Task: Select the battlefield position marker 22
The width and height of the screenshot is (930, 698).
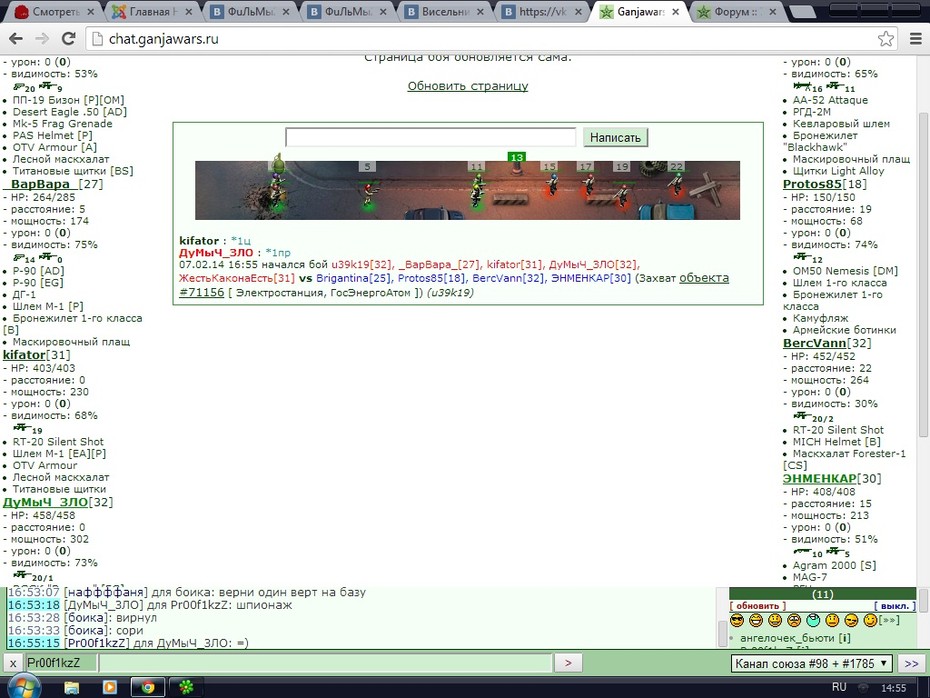Action: (677, 167)
